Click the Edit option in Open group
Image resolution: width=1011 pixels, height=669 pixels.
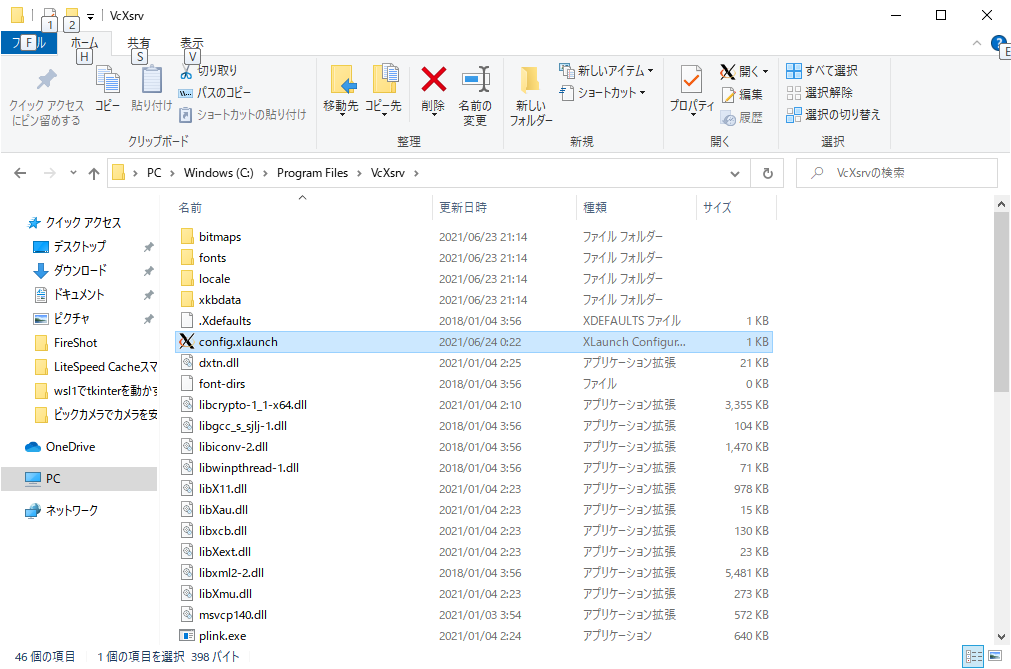tap(742, 95)
